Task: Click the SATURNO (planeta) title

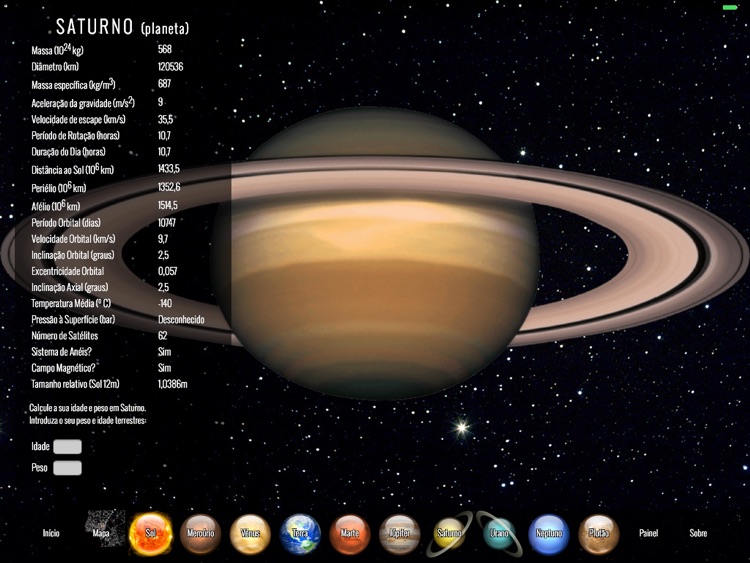Action: click(x=122, y=27)
